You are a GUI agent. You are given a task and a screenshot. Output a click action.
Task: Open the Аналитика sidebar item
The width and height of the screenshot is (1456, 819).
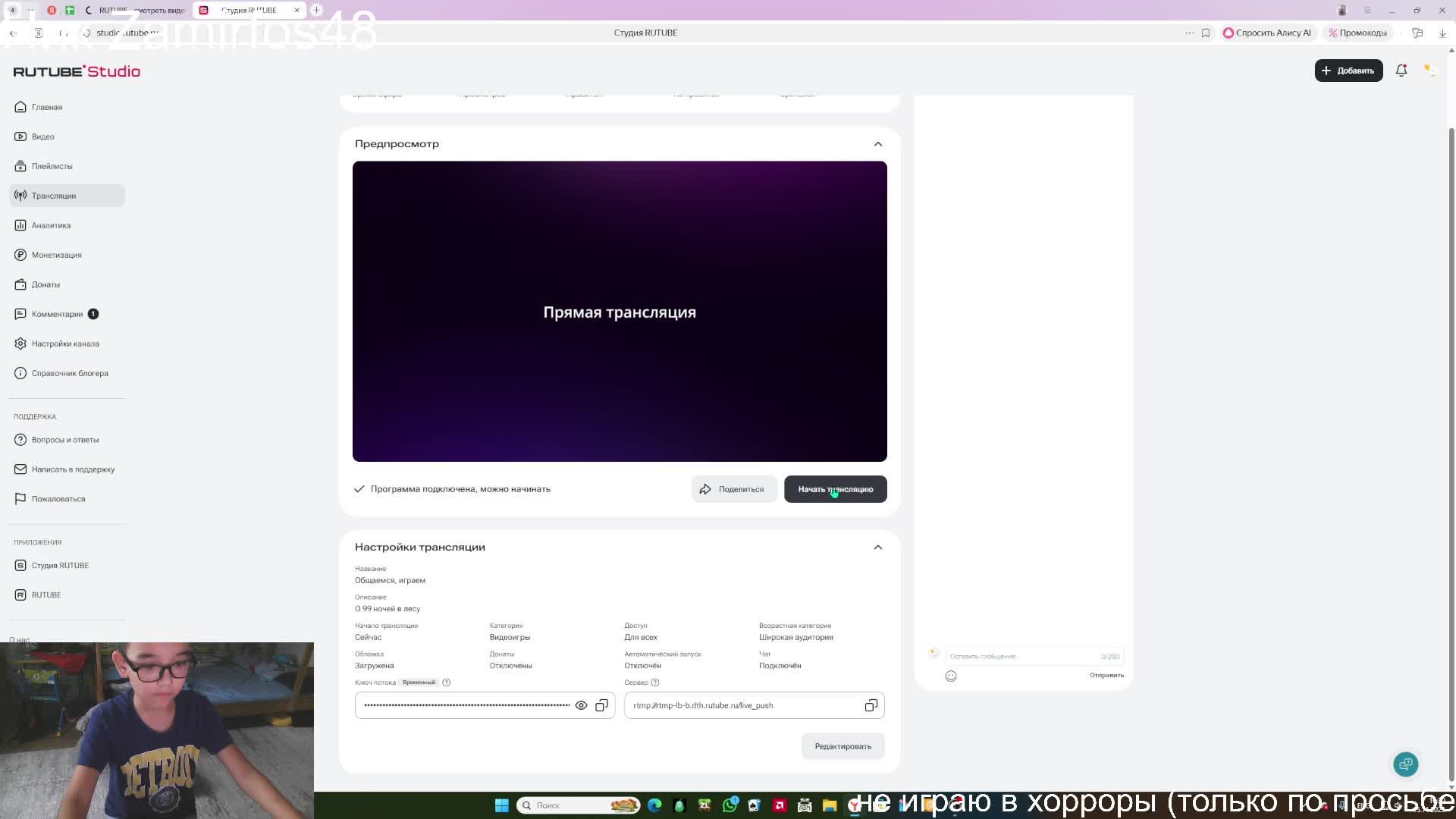coord(51,225)
